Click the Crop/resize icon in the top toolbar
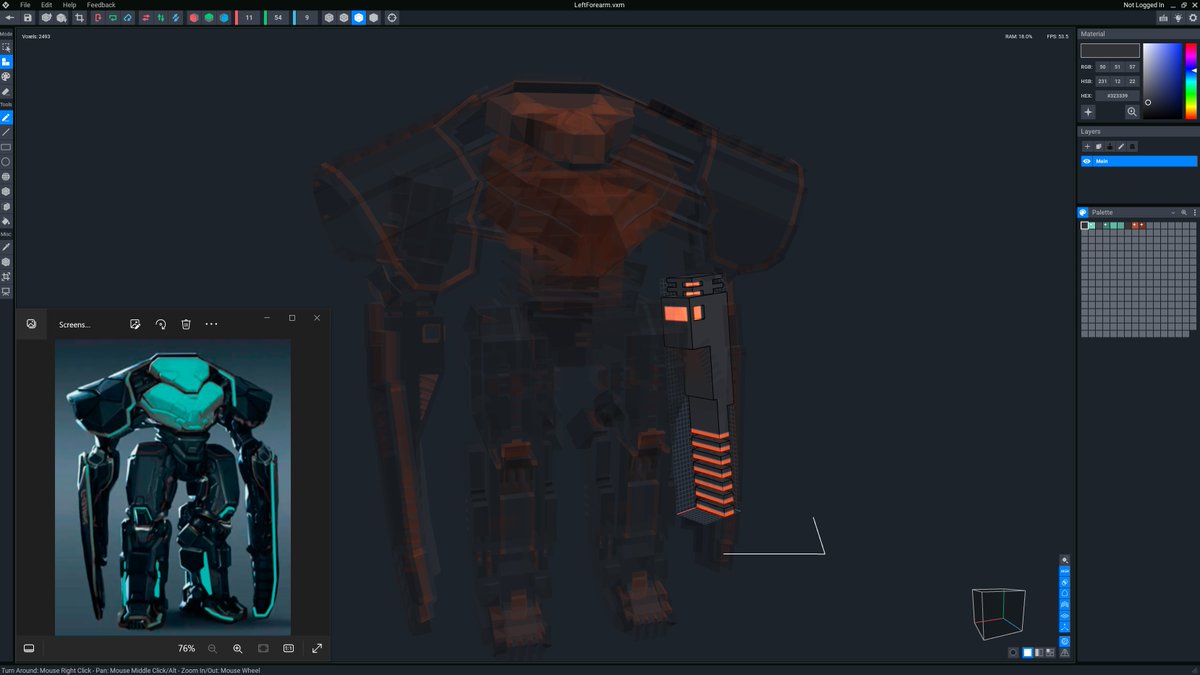This screenshot has width=1200, height=675. 79,17
